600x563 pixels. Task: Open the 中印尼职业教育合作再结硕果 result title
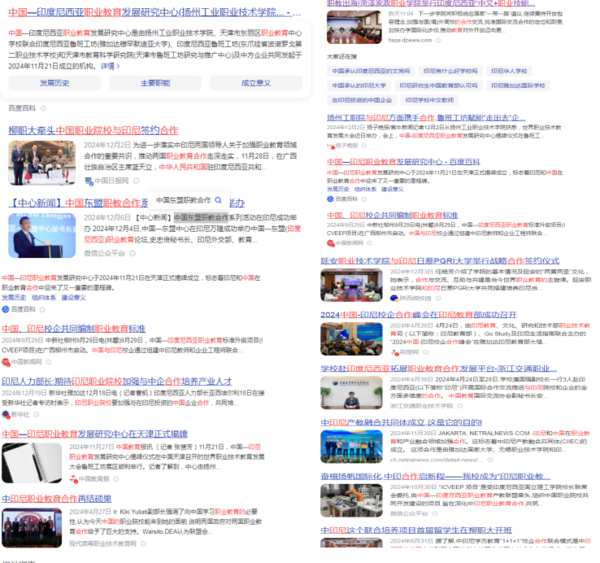56,498
